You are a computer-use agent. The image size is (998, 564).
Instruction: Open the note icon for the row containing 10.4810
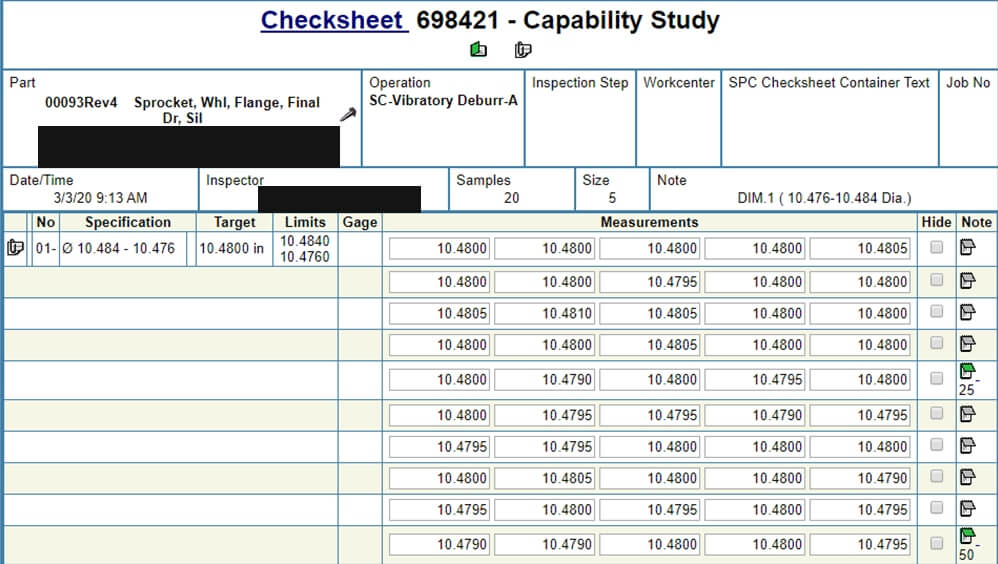pos(967,313)
